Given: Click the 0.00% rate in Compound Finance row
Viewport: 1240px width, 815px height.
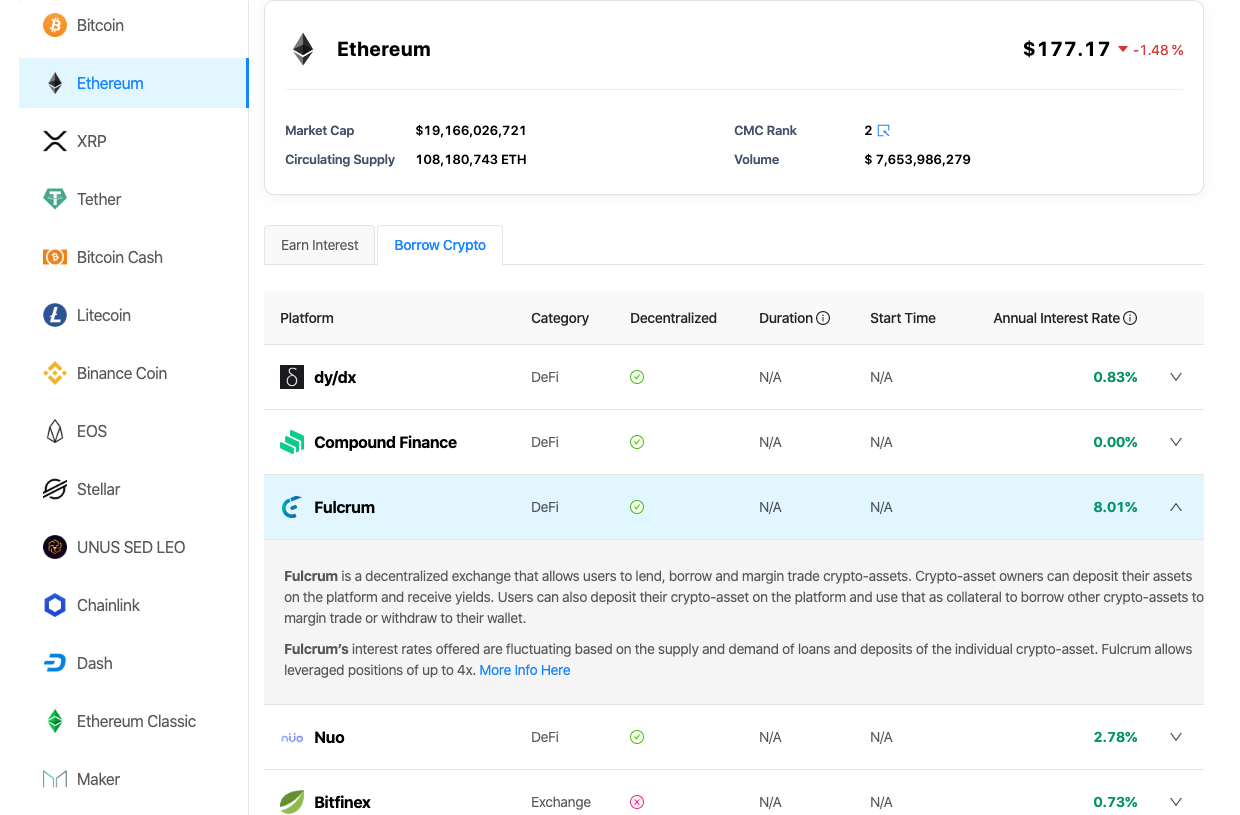Looking at the screenshot, I should pos(1116,442).
